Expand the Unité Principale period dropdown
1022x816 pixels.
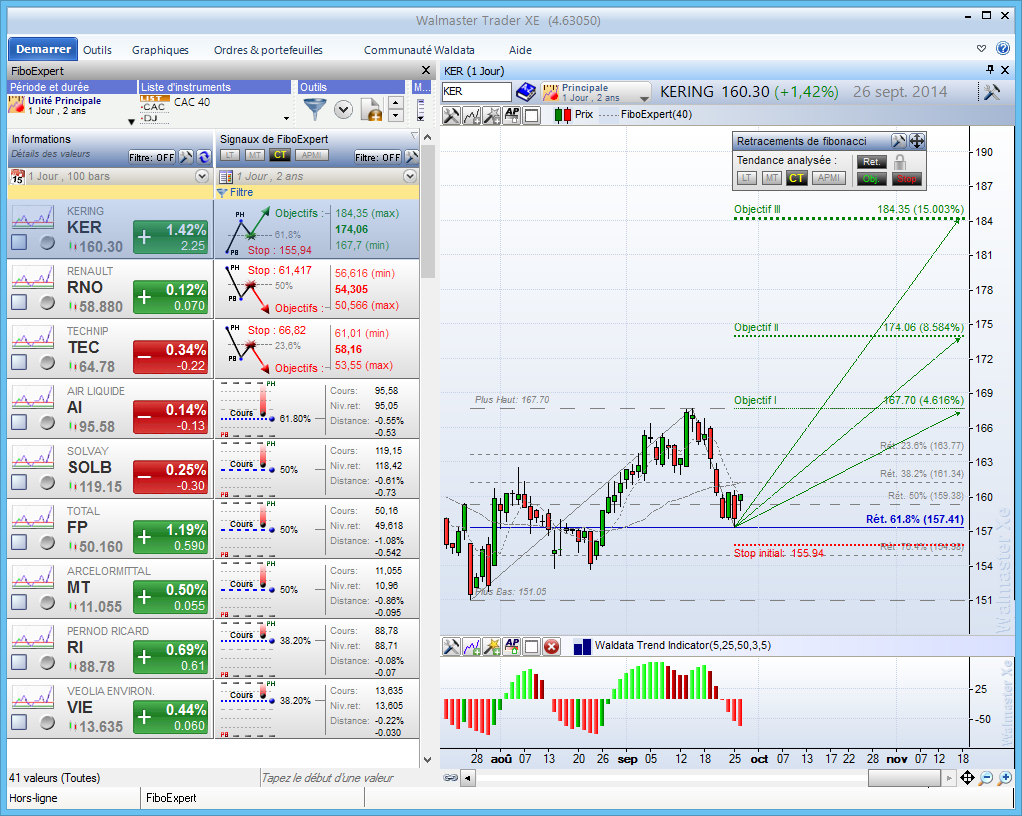click(131, 122)
